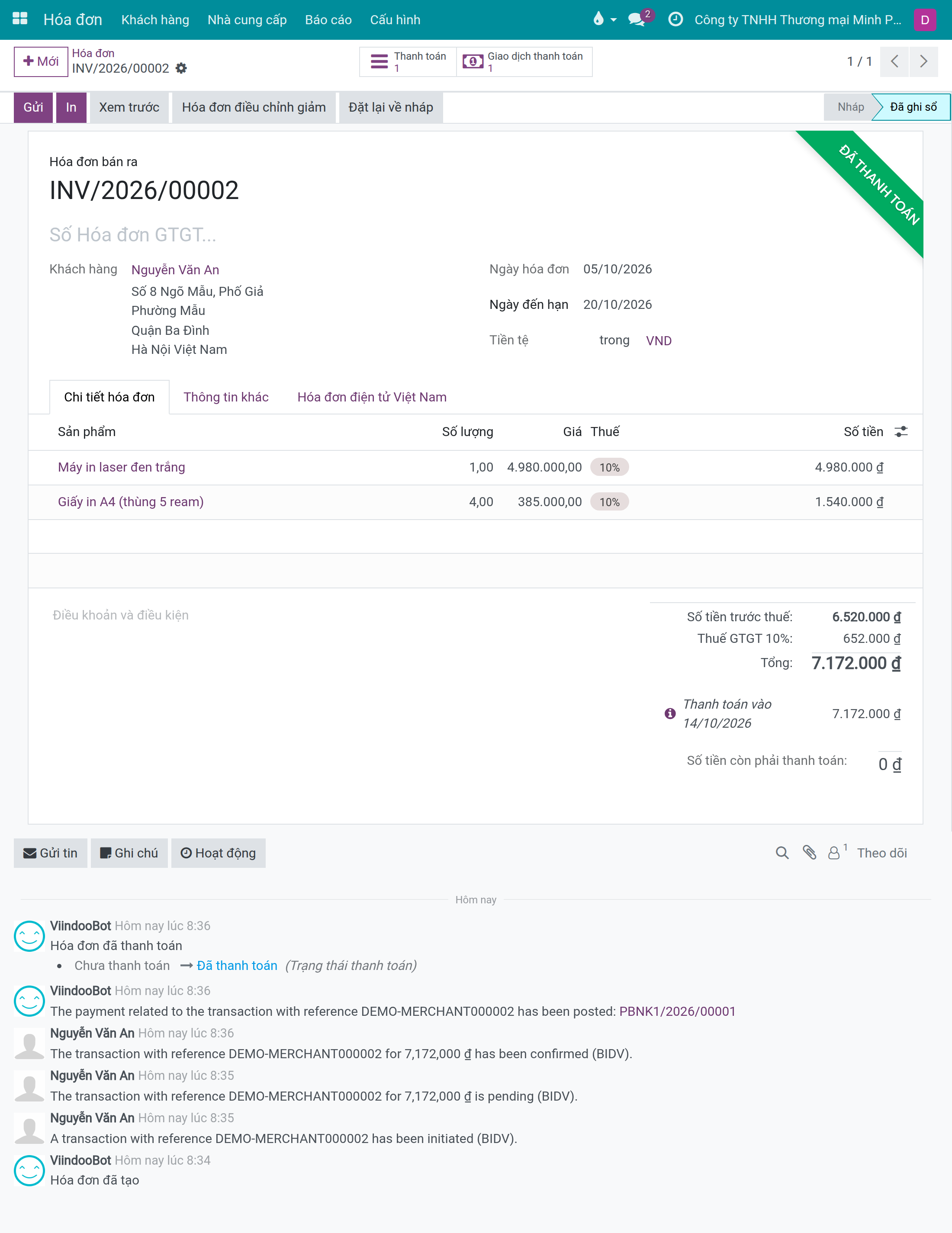Open the clock activities icon

click(675, 19)
